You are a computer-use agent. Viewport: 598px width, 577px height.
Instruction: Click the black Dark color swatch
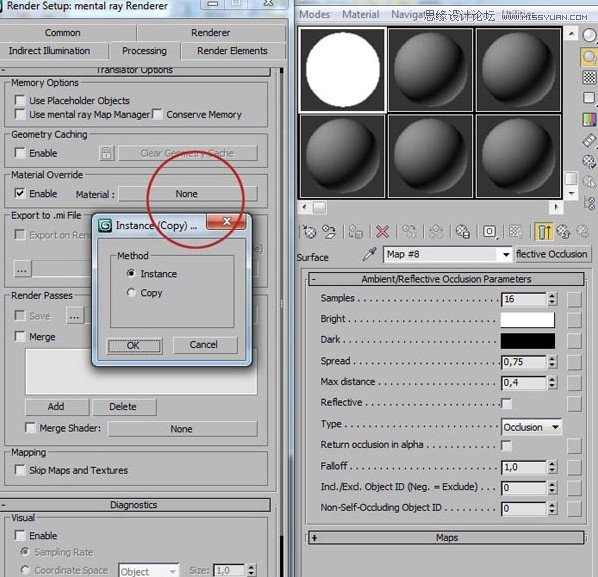[527, 341]
